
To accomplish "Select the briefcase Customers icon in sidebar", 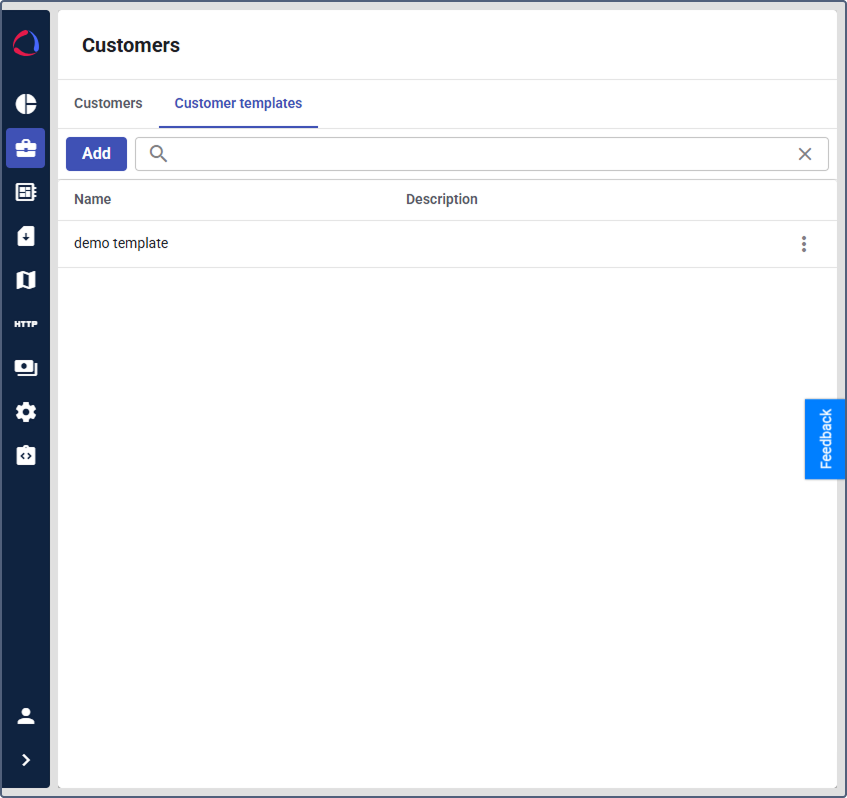I will [25, 148].
